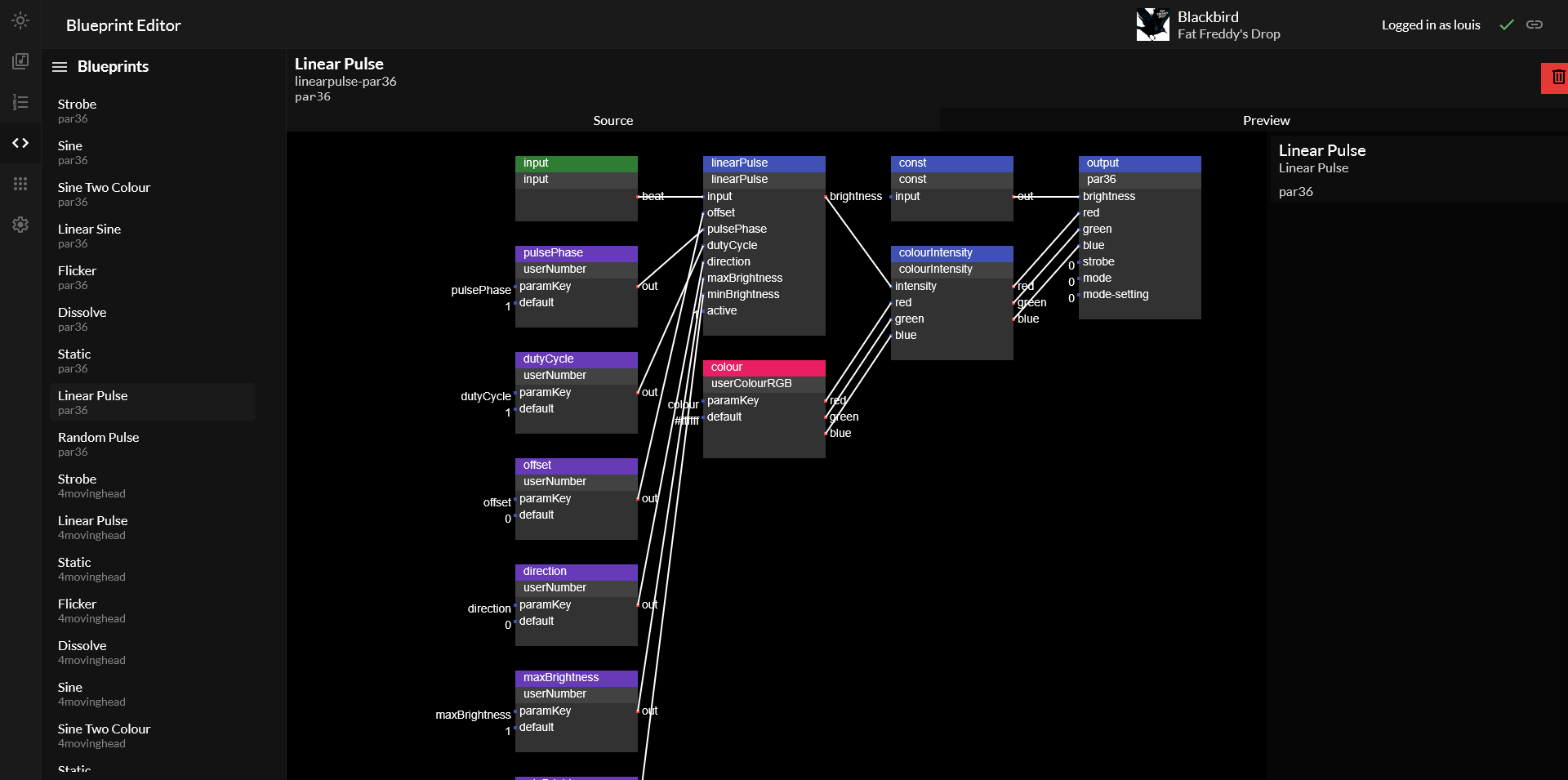Click the sun icon in the sidebar

point(20,20)
